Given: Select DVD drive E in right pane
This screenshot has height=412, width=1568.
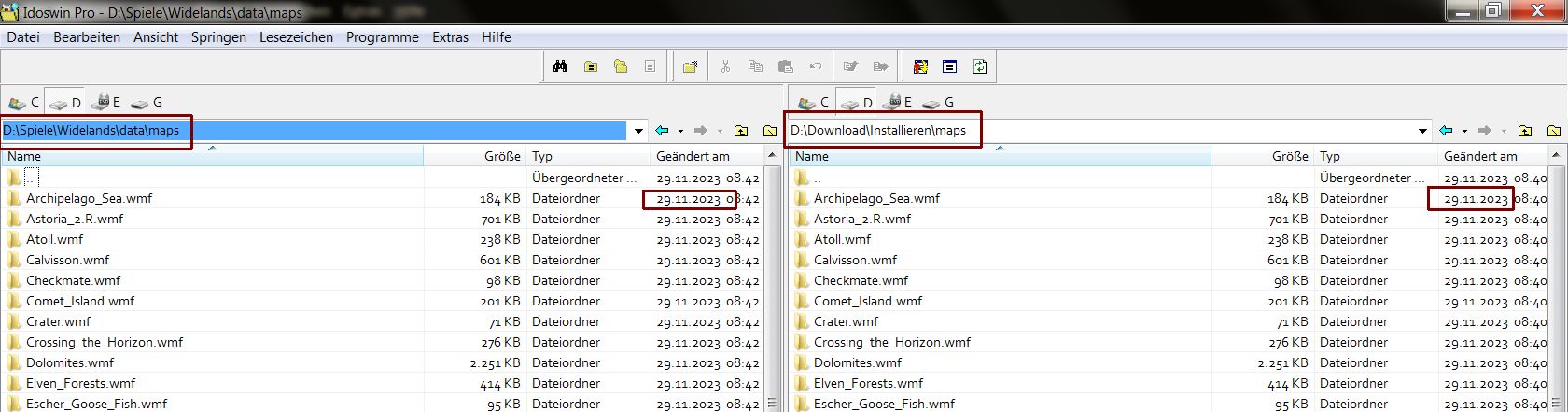Looking at the screenshot, I should 898,102.
